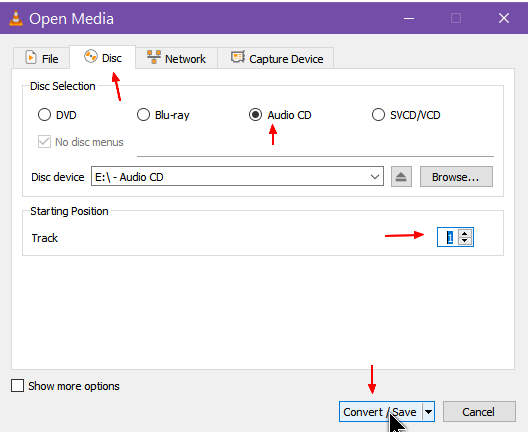This screenshot has width=528, height=432.
Task: Click the File tab's media file icon
Action: point(31,57)
